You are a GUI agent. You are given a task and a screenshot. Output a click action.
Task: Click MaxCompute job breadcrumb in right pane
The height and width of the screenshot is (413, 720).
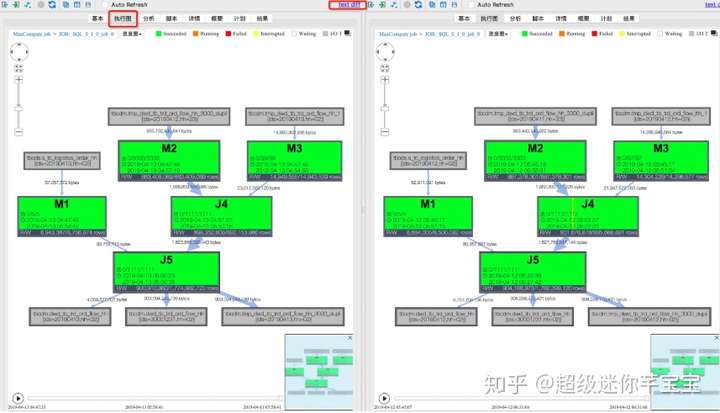pos(398,34)
